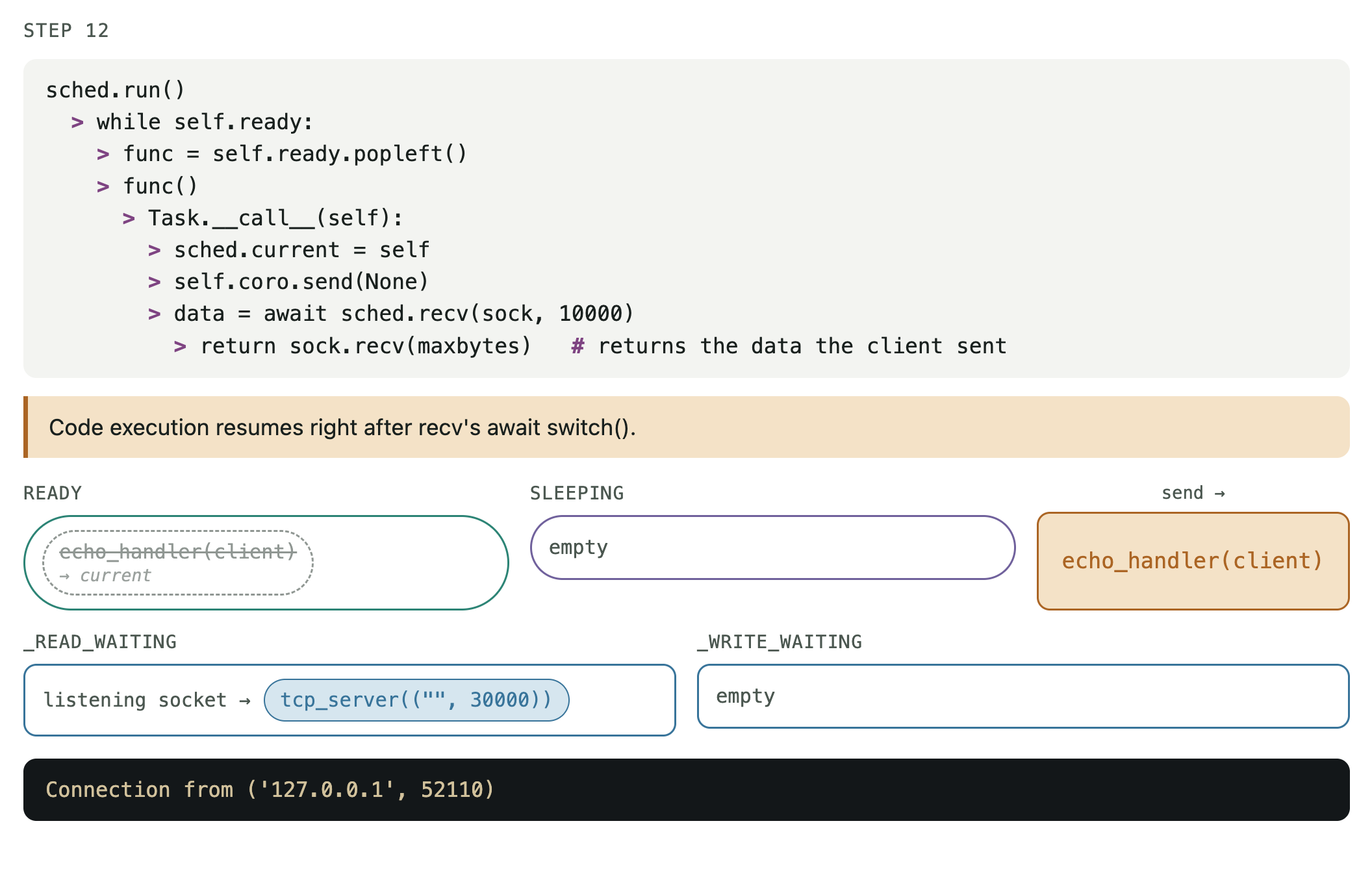Click 'self.coro.send(None)' line
The width and height of the screenshot is (1372, 869).
coord(301,282)
